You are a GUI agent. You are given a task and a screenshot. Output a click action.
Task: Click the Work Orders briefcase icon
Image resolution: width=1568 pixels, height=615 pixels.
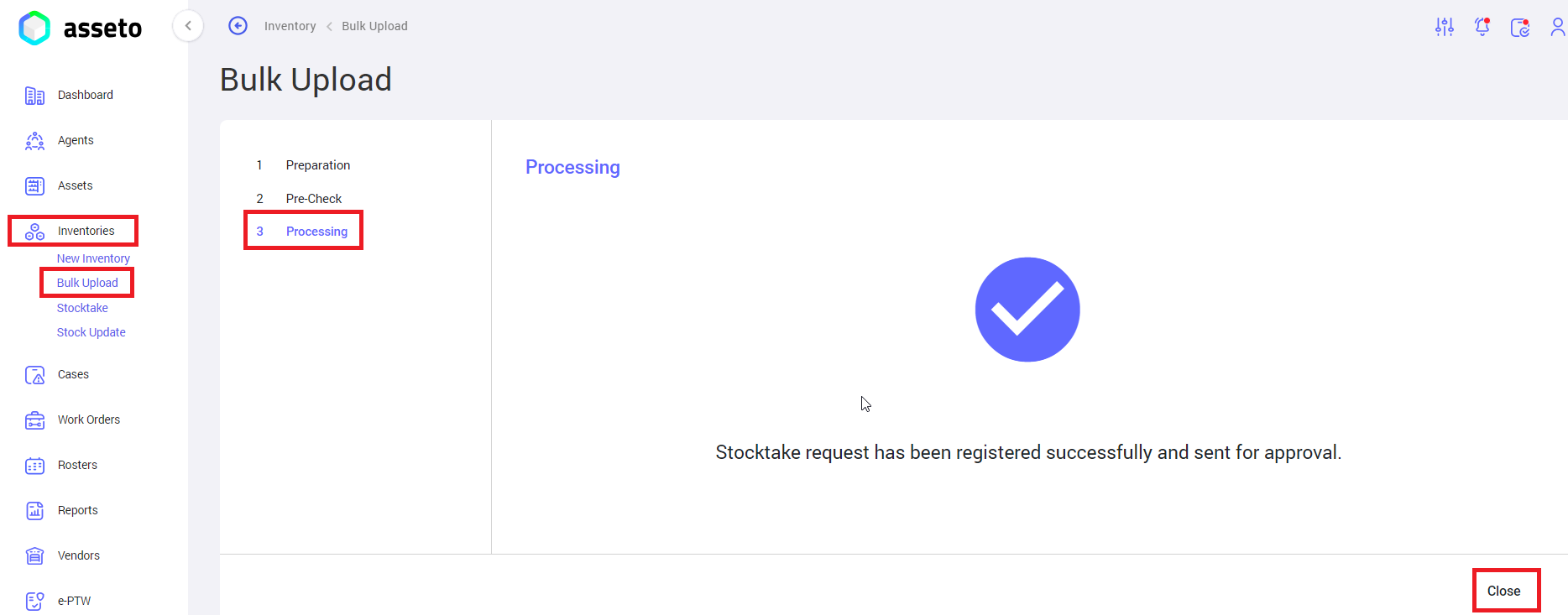[x=34, y=420]
